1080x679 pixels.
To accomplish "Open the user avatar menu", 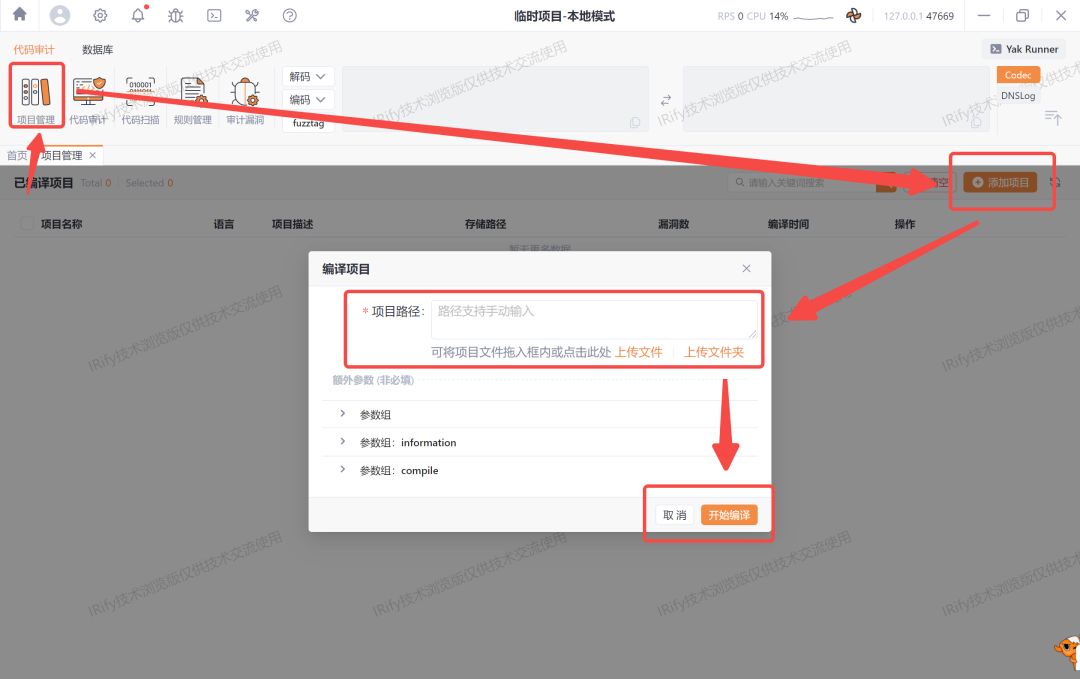I will [x=60, y=15].
